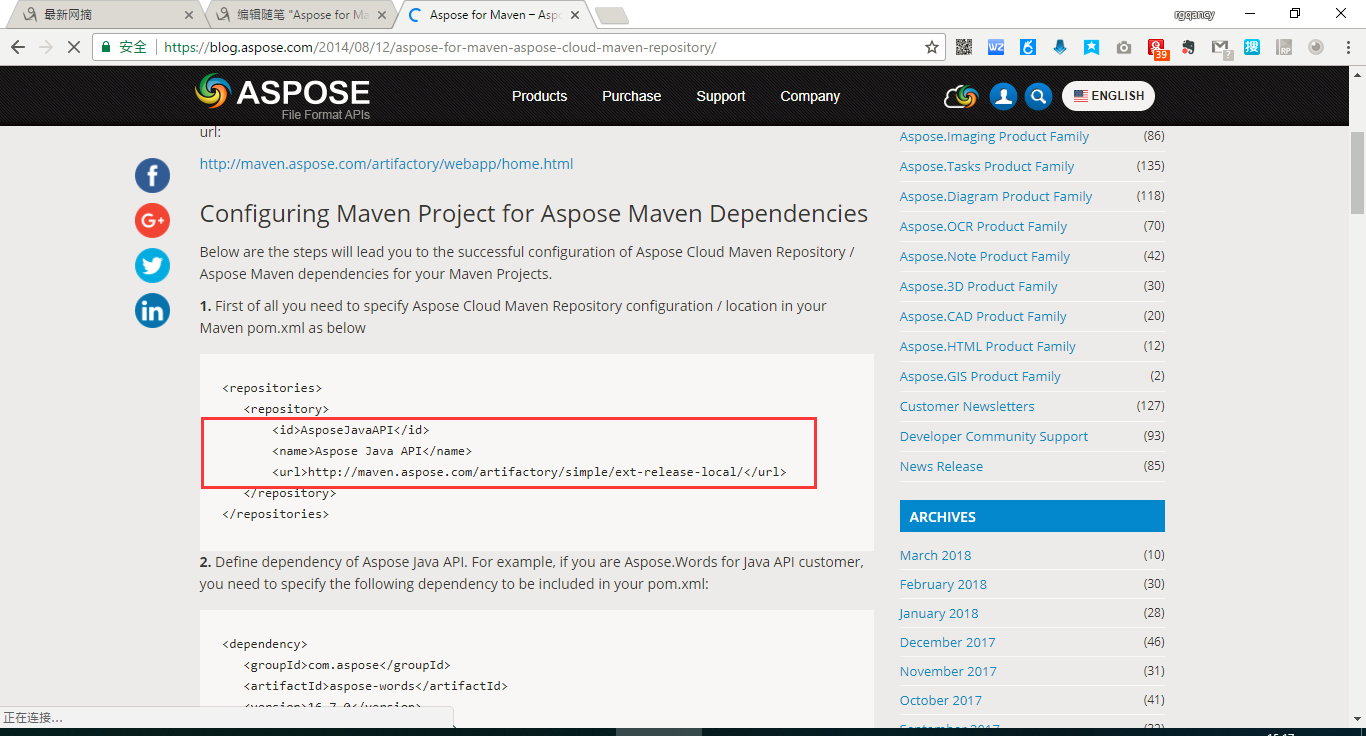
Task: Open the blue WZ extension
Action: [x=996, y=47]
